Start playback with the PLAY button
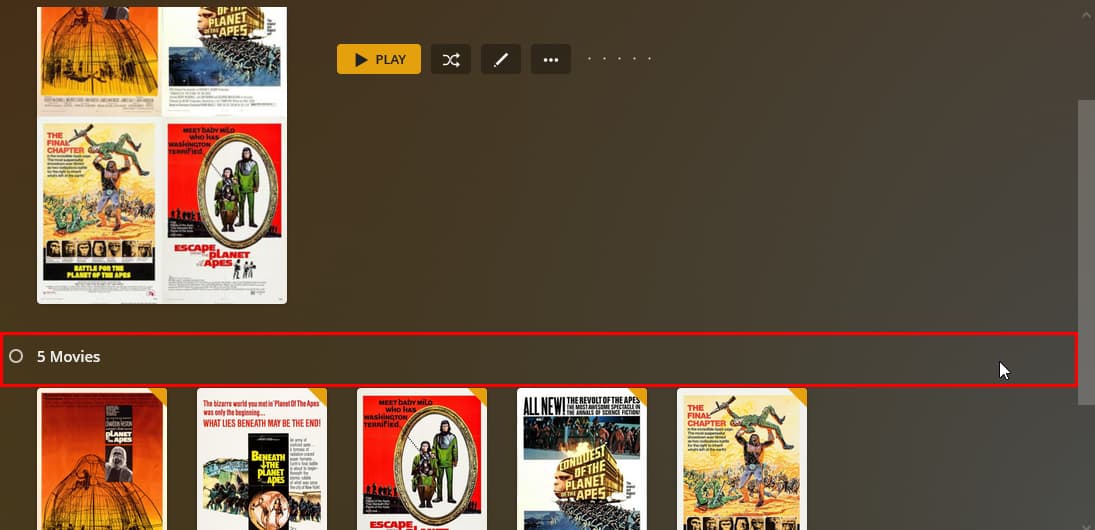 coord(379,59)
